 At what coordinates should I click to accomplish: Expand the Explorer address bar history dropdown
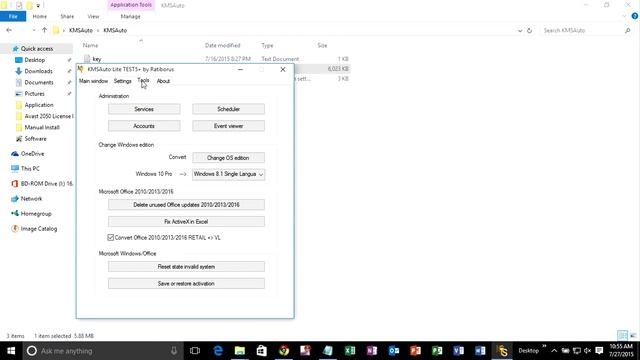[x=520, y=31]
